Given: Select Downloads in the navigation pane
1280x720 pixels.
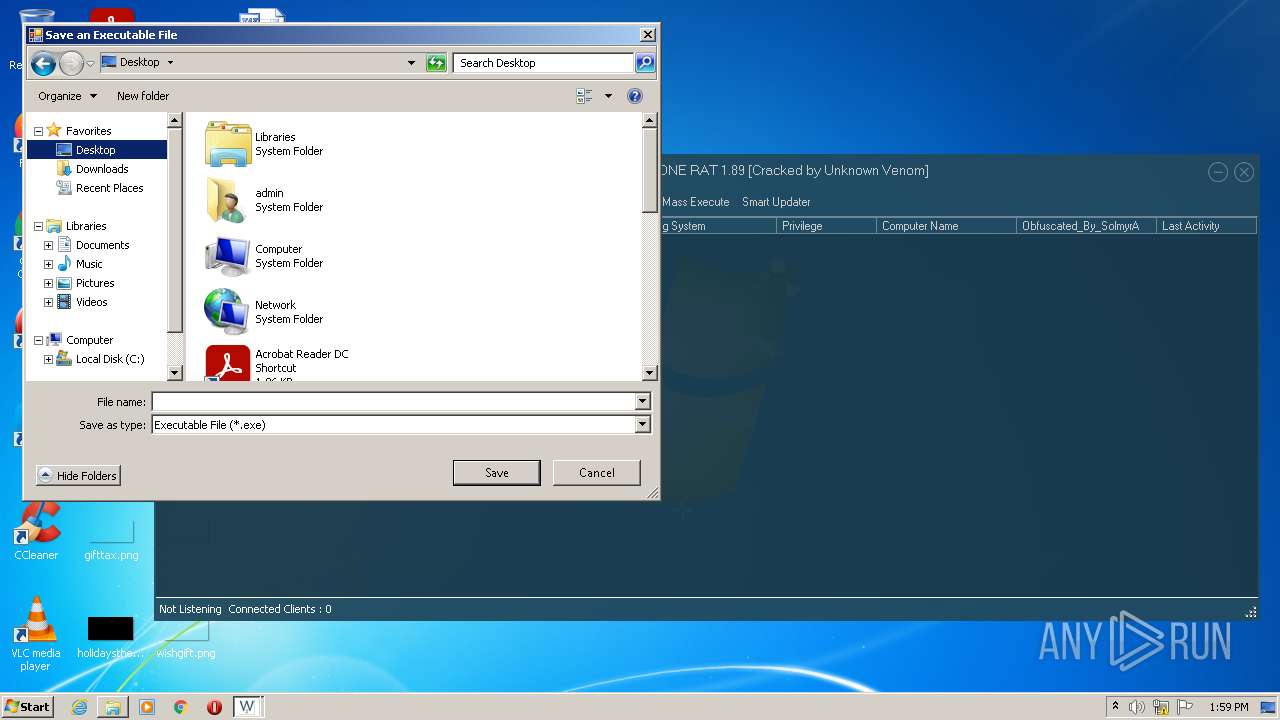Looking at the screenshot, I should pyautogui.click(x=102, y=169).
